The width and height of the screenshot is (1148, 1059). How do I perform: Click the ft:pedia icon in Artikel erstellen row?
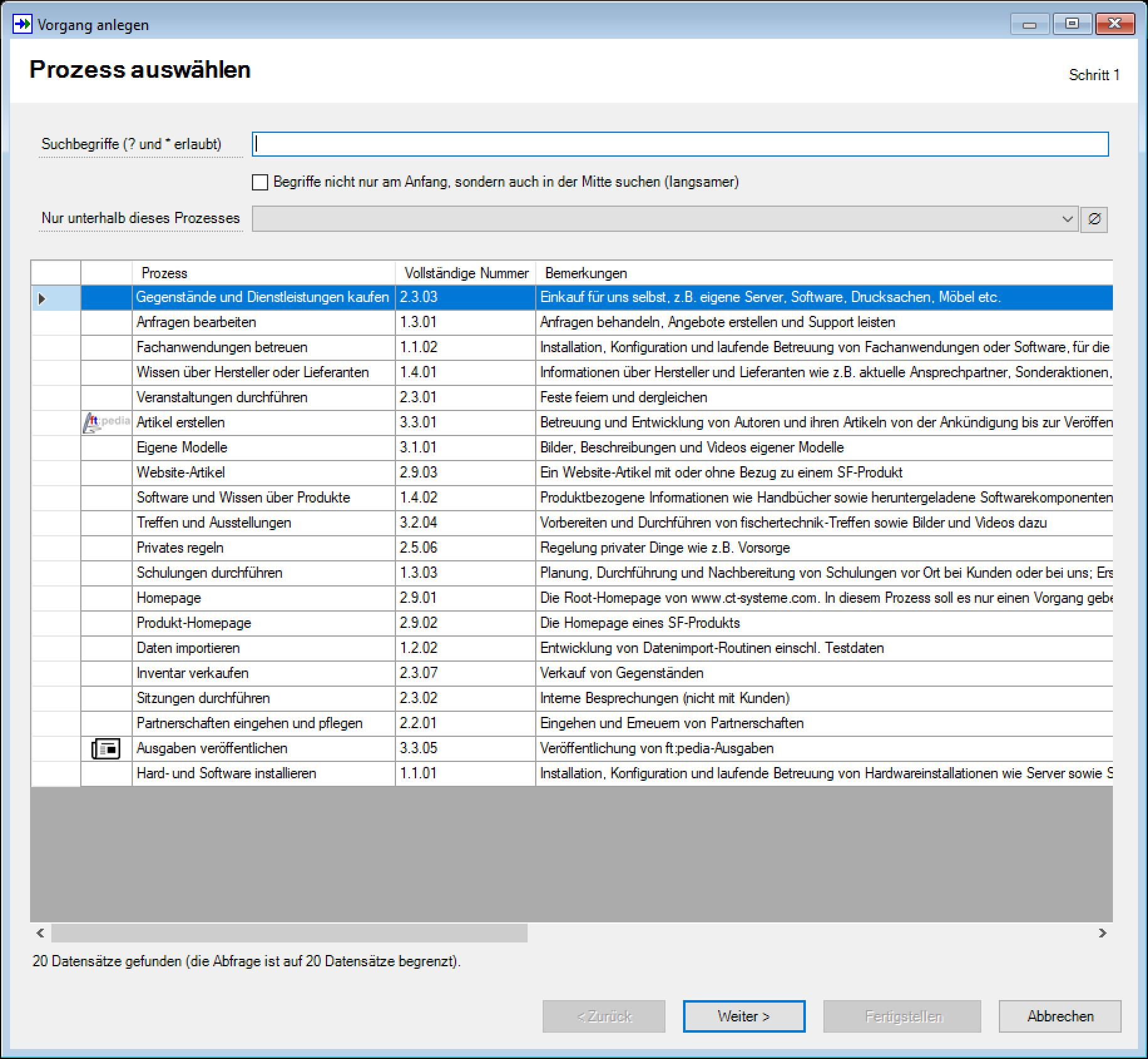(x=107, y=423)
